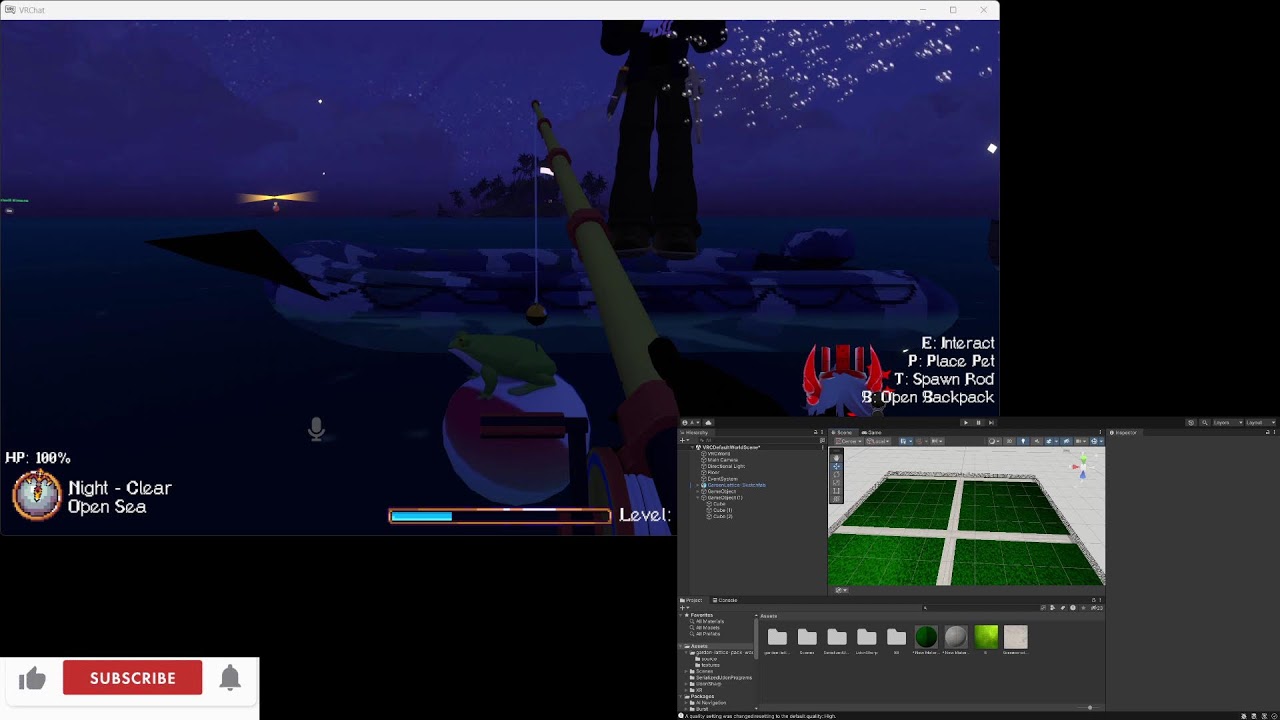The image size is (1280, 720).
Task: Click the scene orientation gizmo
Action: pyautogui.click(x=1082, y=466)
